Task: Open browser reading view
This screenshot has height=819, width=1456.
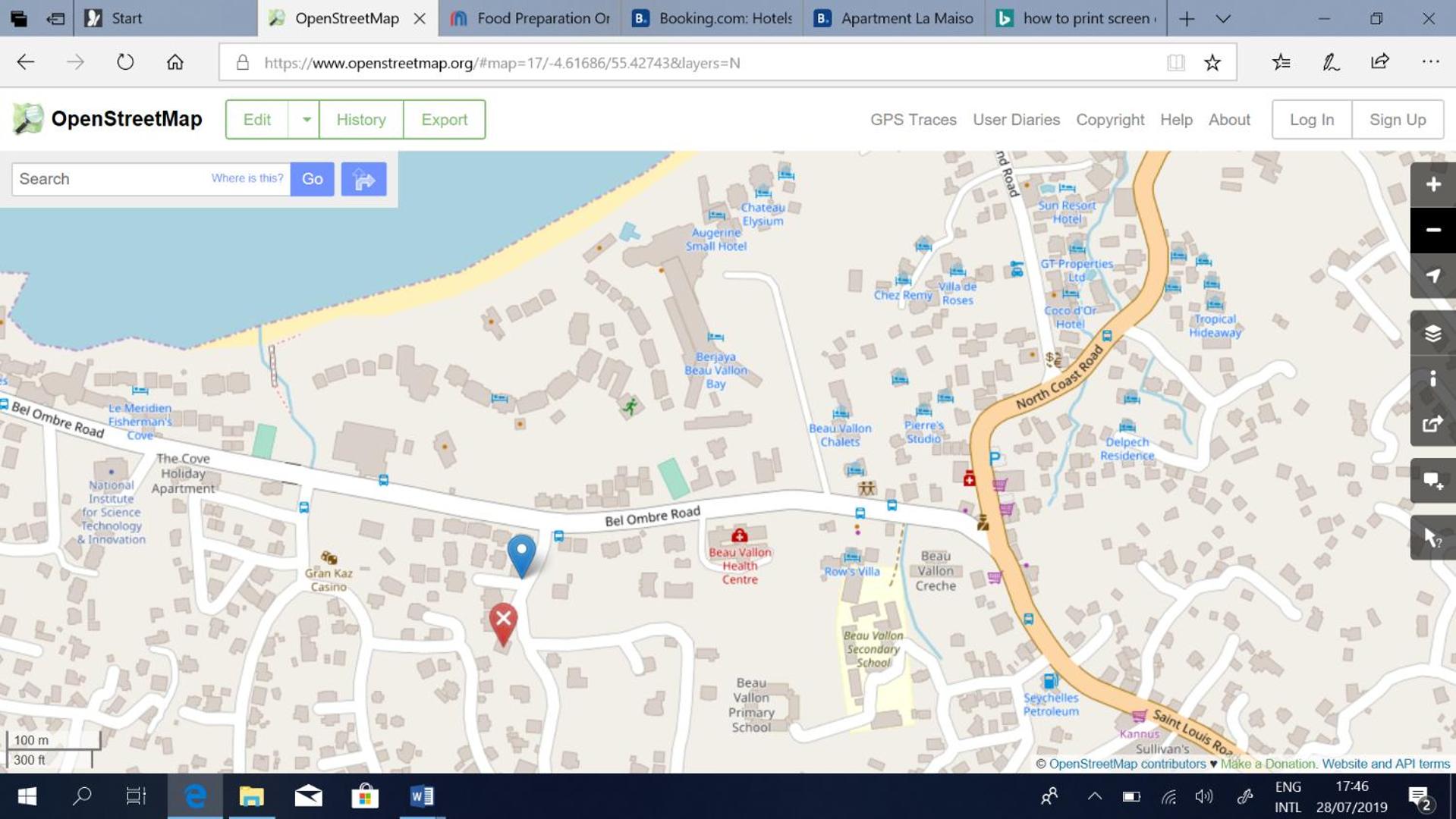Action: (1176, 63)
